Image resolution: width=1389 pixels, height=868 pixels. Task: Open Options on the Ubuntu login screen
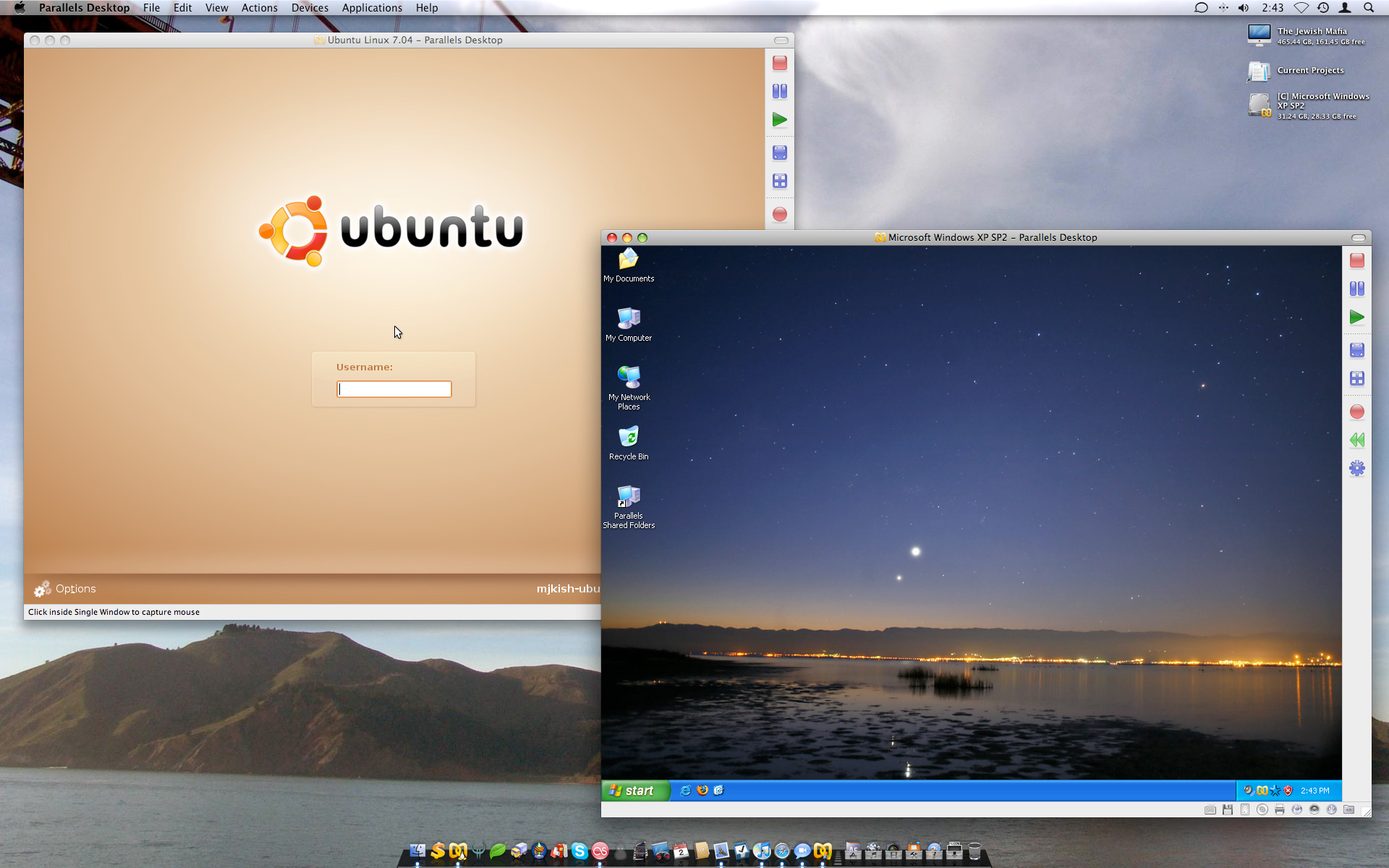(65, 589)
